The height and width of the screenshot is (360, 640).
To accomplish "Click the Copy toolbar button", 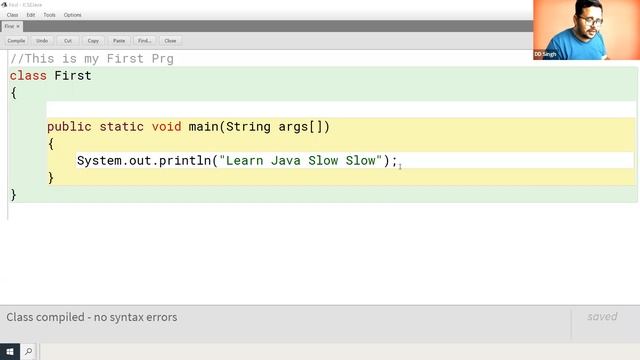I will pyautogui.click(x=93, y=41).
